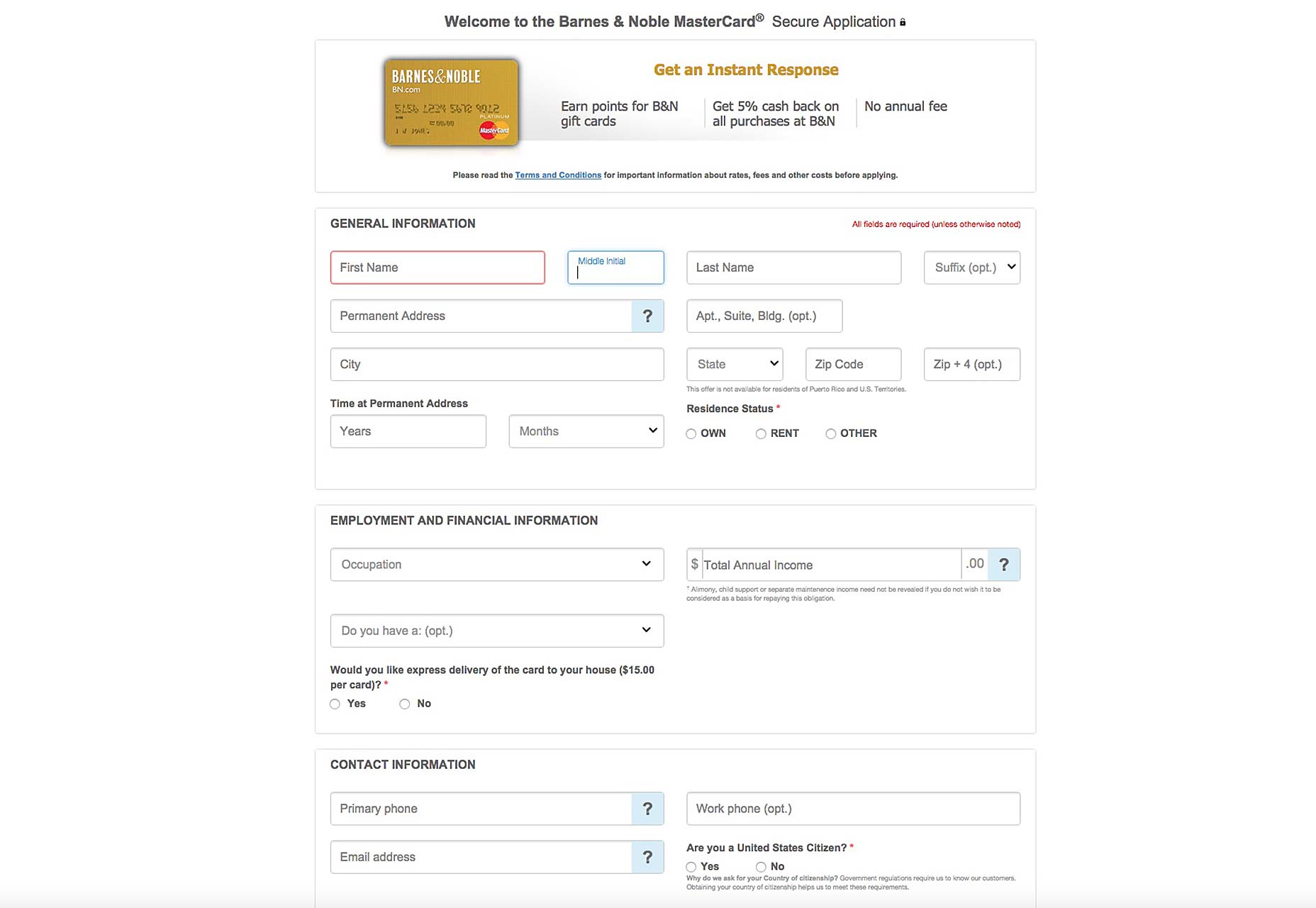Open Email address help question mark
The image size is (1316, 908).
tap(647, 857)
